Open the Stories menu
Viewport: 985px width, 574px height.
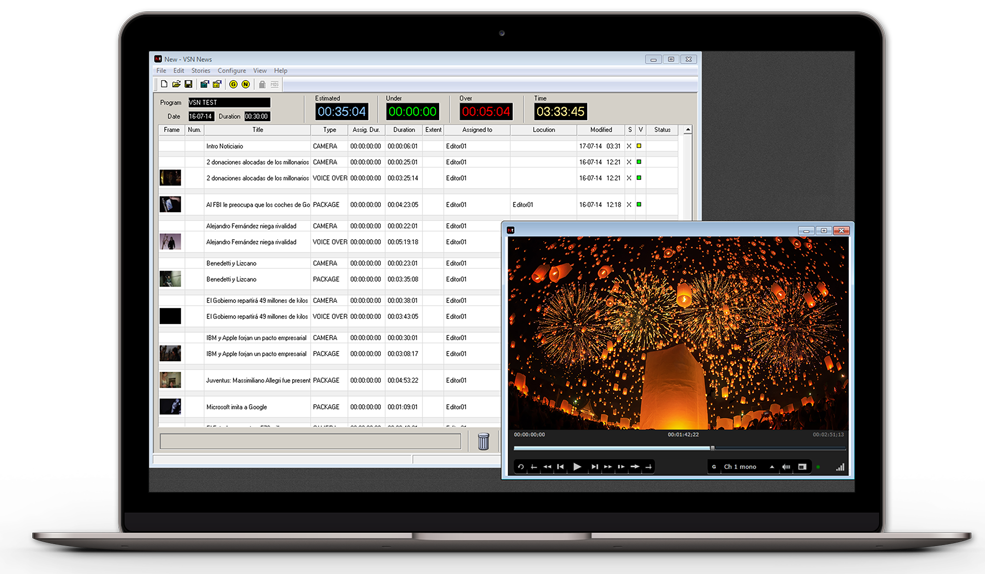point(201,70)
